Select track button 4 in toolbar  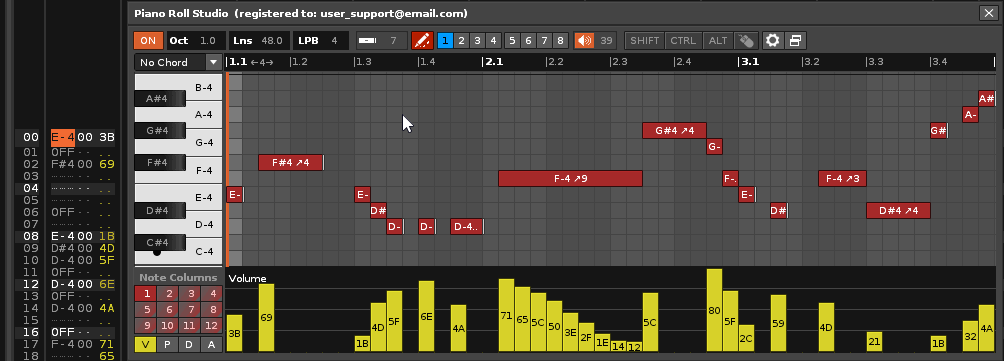coord(493,40)
